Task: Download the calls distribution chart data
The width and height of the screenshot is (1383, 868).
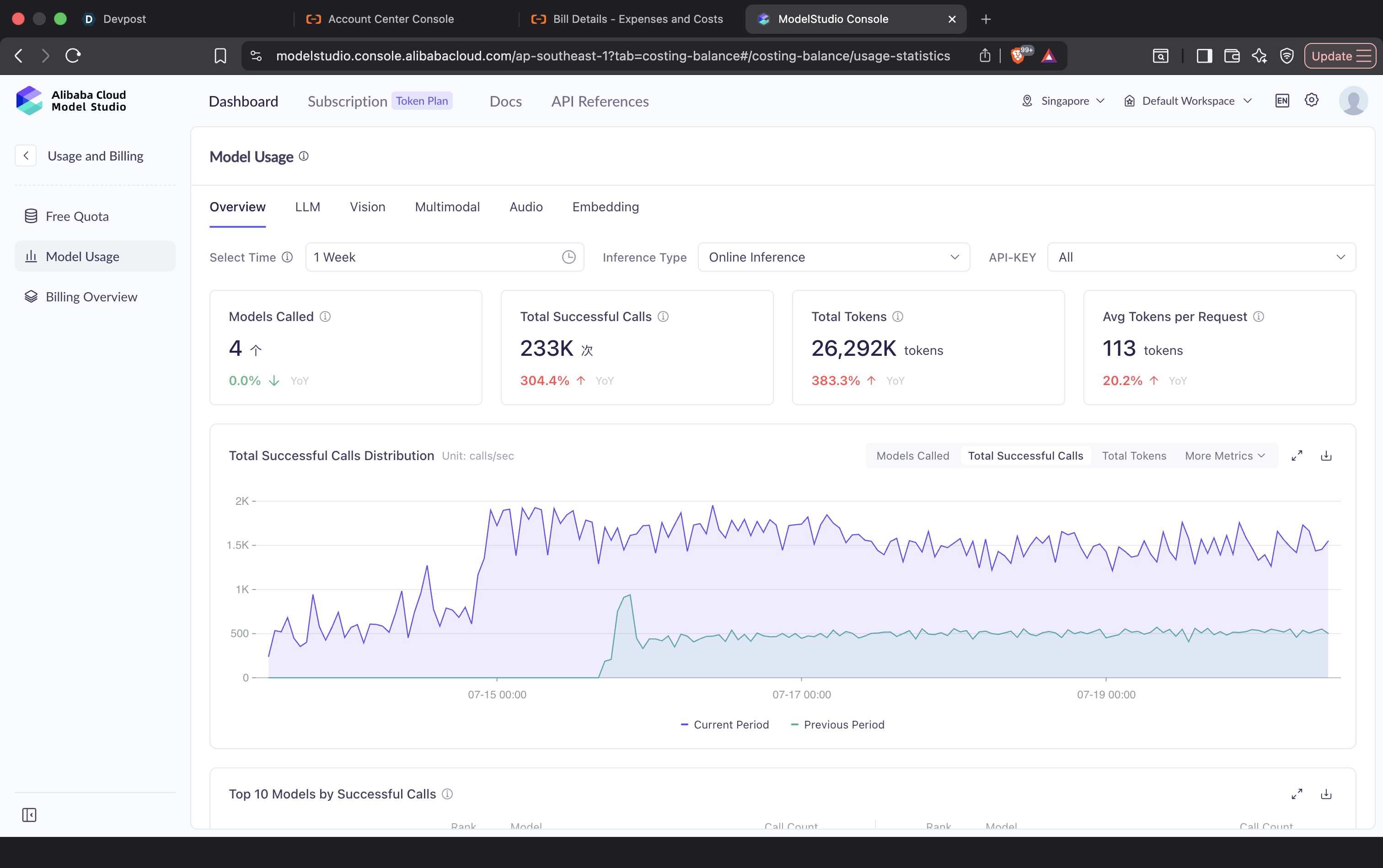Action: [1326, 456]
